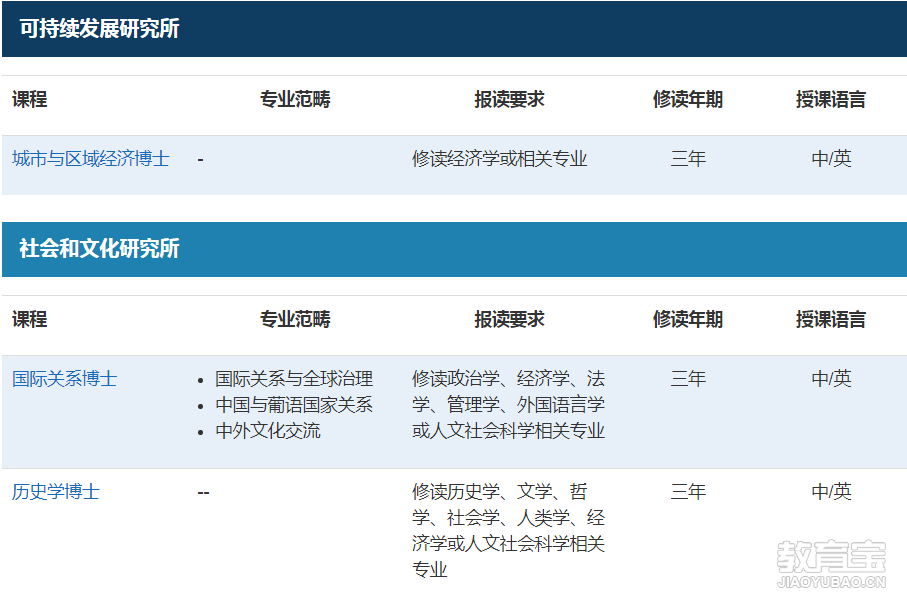Image resolution: width=907 pixels, height=611 pixels.
Task: Click 修读年期 header in 可持续发展研究所 table
Action: pyautogui.click(x=688, y=99)
